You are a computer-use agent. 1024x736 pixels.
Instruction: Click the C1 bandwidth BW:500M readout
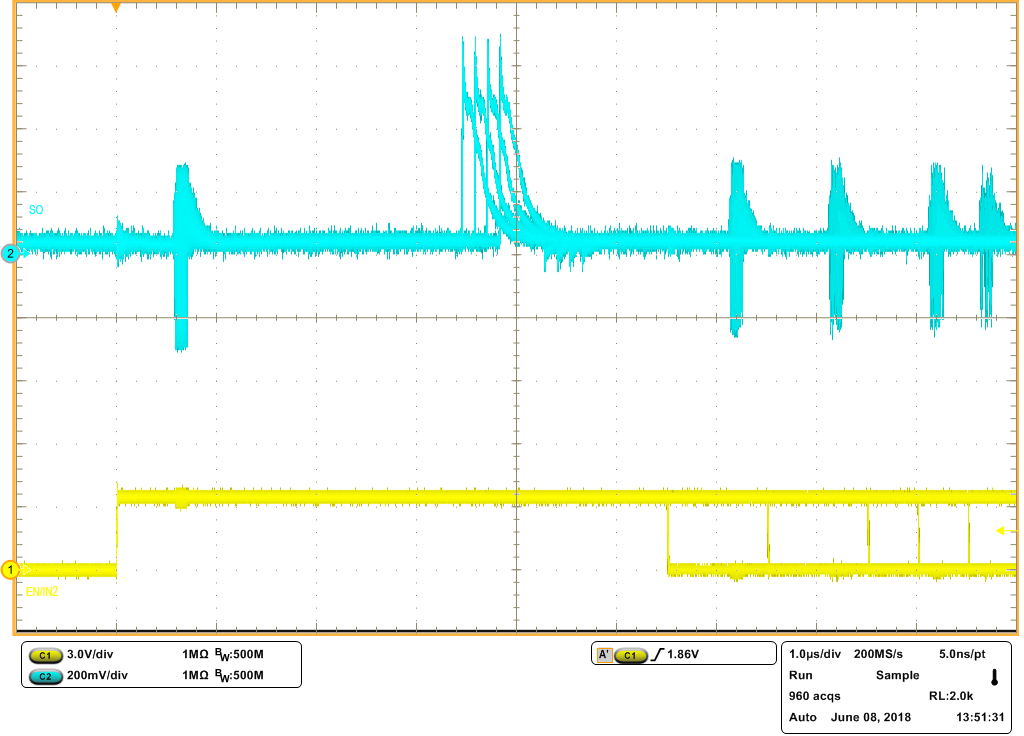point(240,655)
